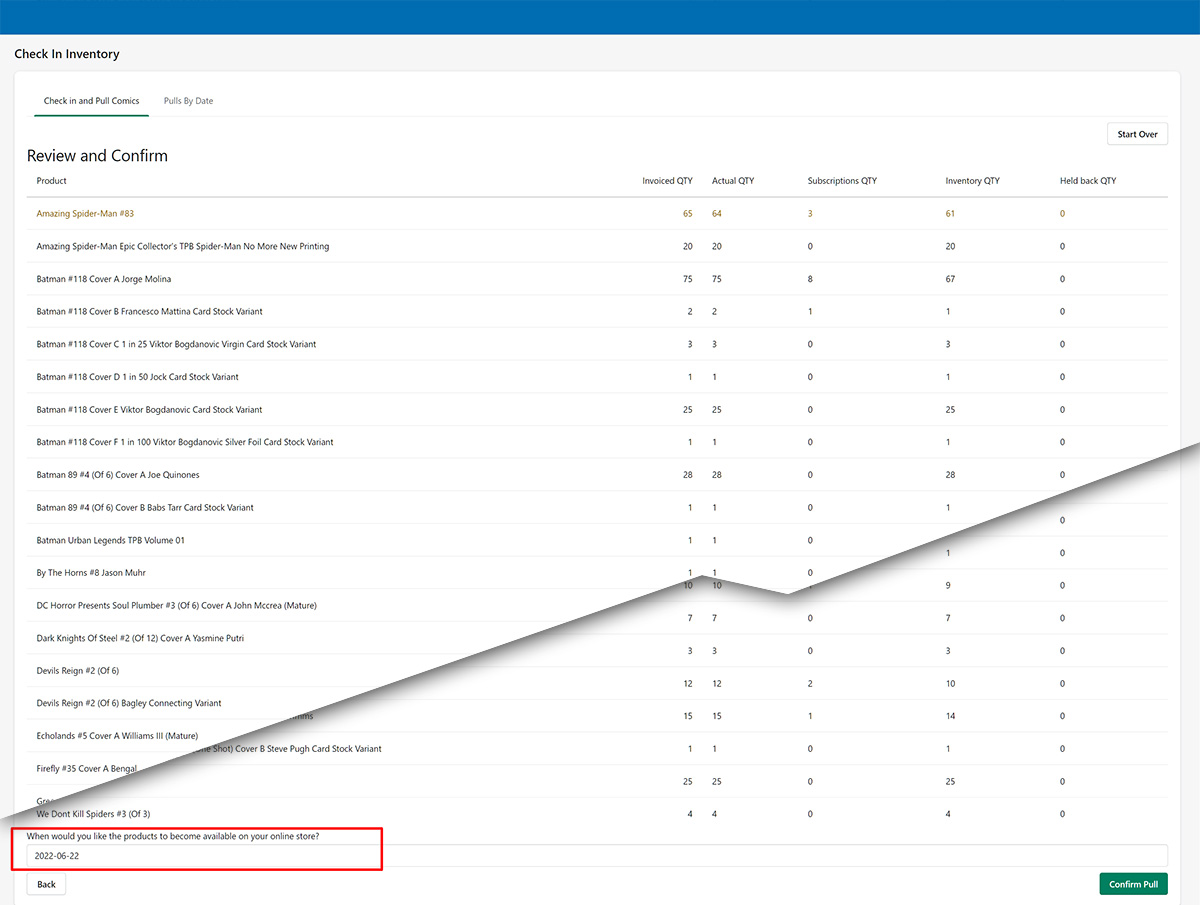Click the Review and Confirm heading
Image resolution: width=1200 pixels, height=905 pixels.
pyautogui.click(x=97, y=156)
